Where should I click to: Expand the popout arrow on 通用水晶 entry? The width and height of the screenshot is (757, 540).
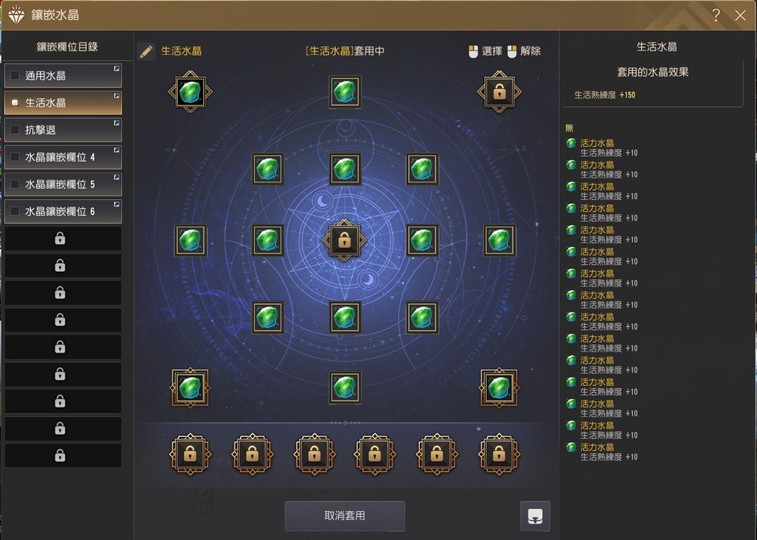point(116,69)
